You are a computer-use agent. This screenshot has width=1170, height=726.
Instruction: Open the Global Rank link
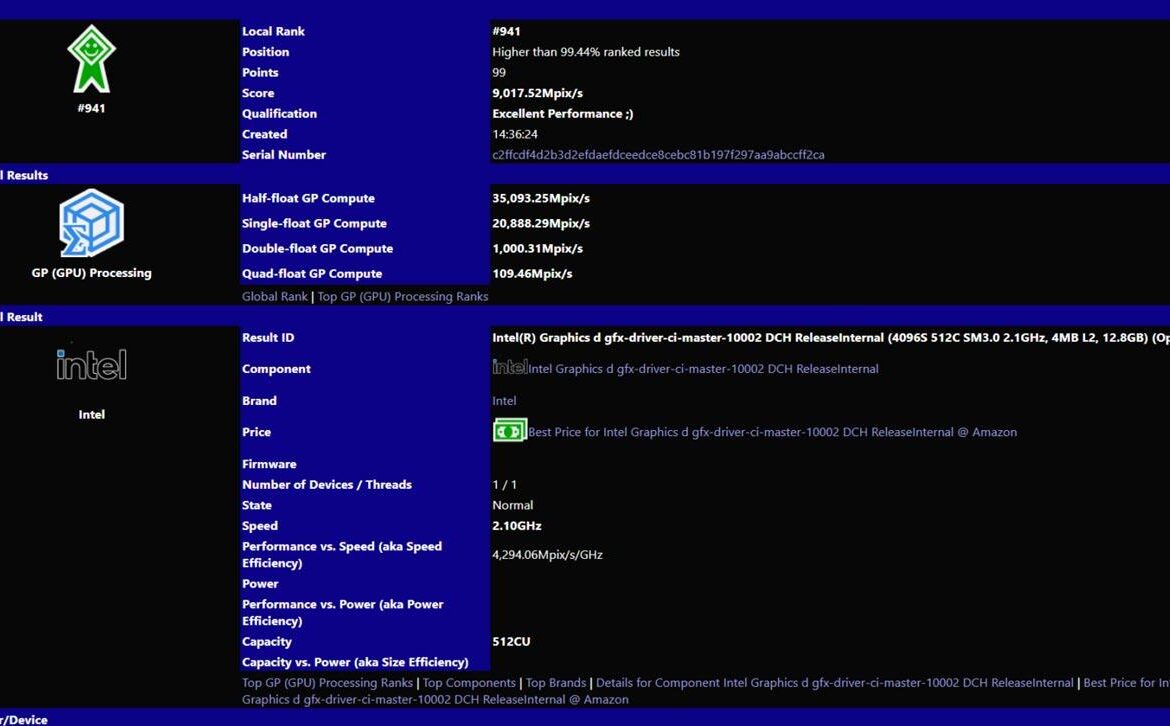pyautogui.click(x=274, y=297)
